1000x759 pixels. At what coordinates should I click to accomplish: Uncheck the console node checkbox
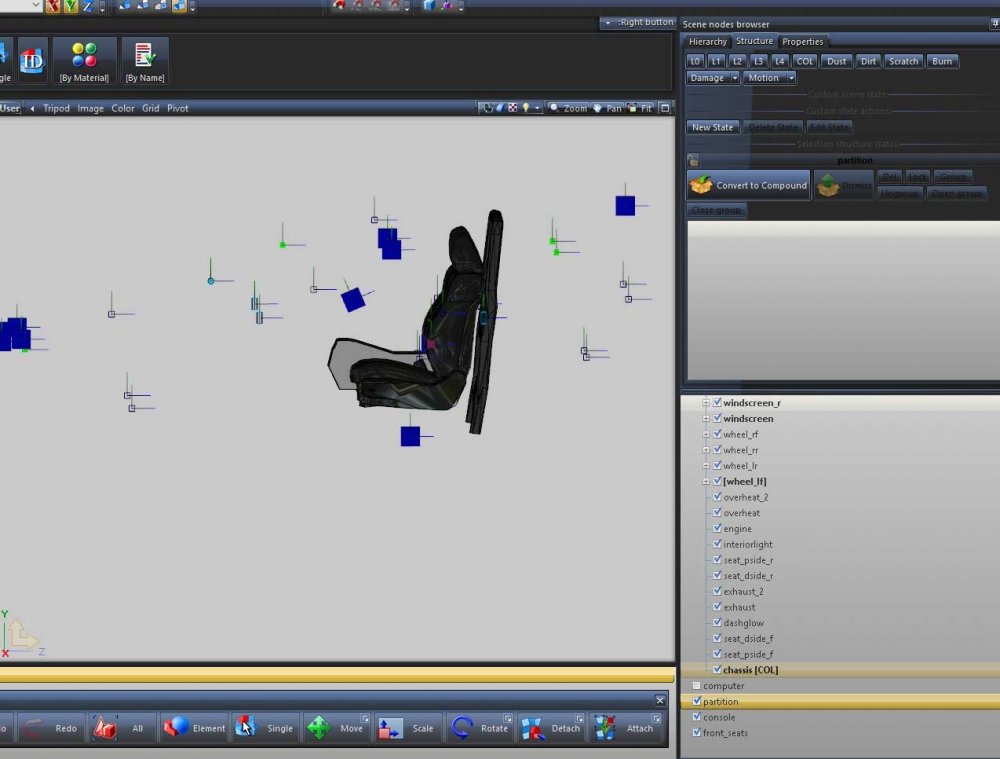[697, 717]
